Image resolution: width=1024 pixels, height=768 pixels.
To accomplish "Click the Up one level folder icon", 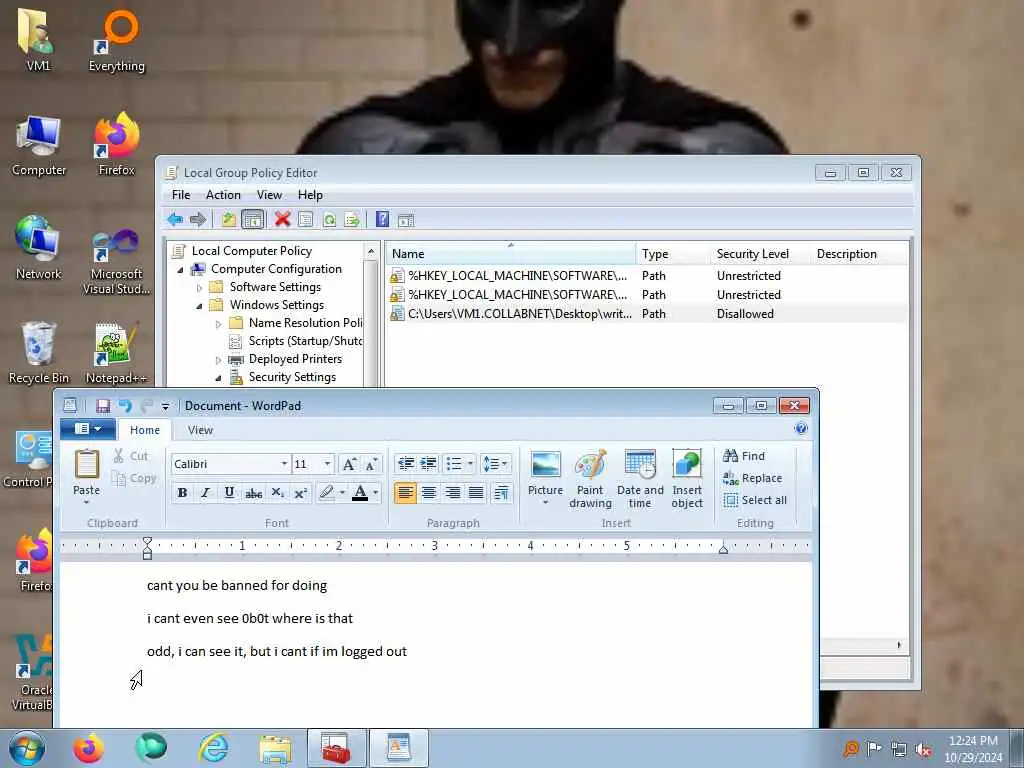I will click(229, 219).
